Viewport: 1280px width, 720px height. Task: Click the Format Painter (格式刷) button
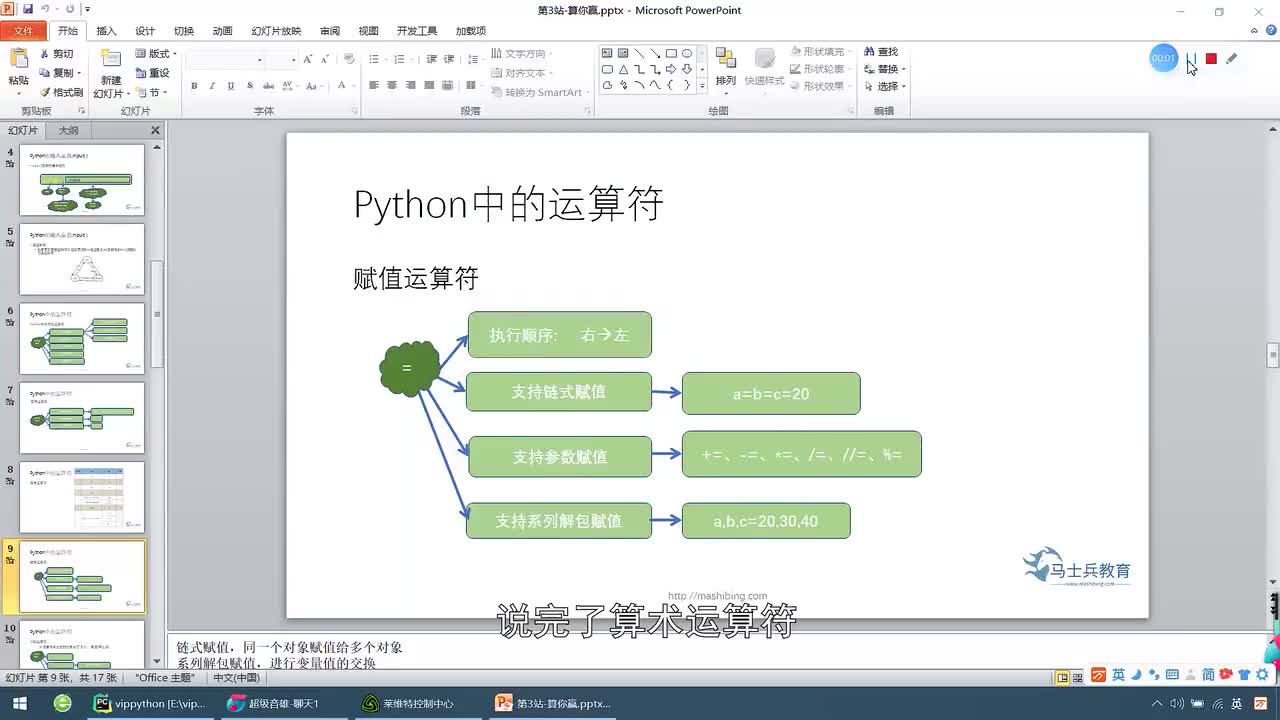[62, 92]
